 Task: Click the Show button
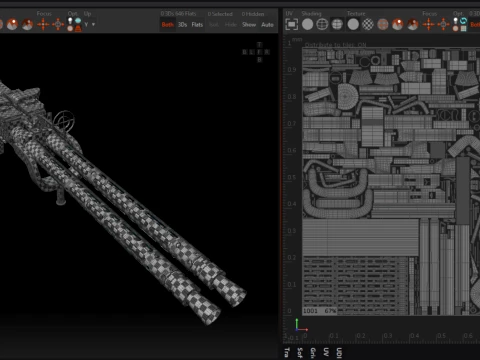pyautogui.click(x=249, y=25)
